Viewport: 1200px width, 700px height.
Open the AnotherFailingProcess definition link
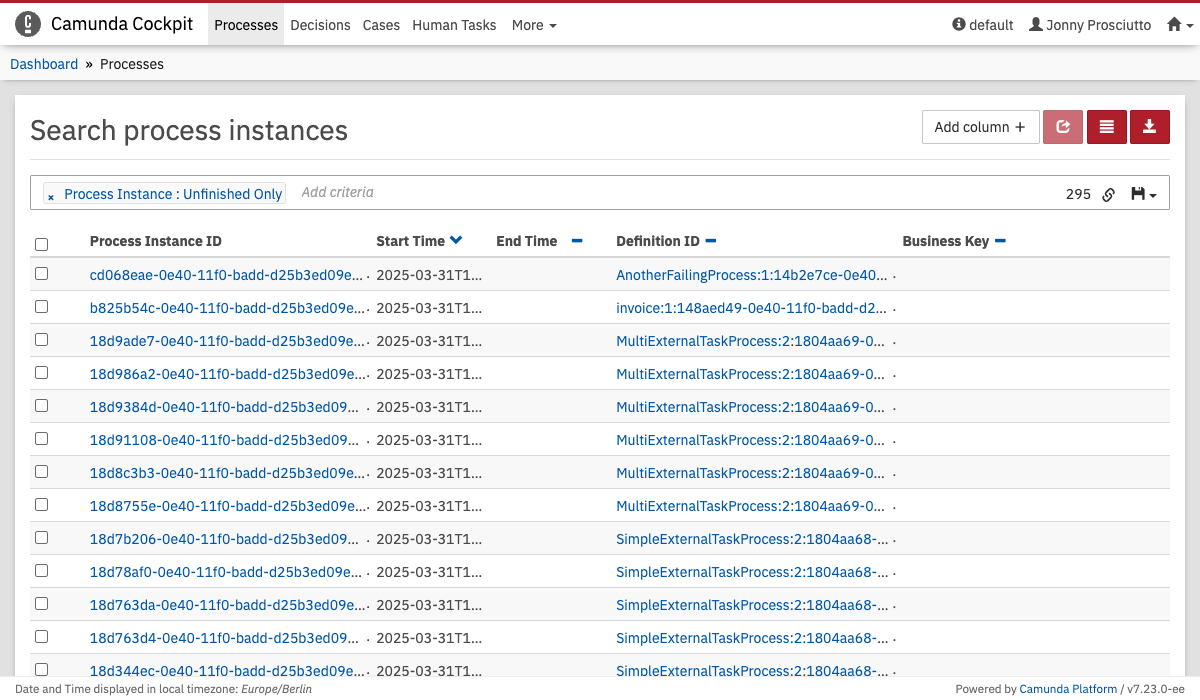(751, 275)
